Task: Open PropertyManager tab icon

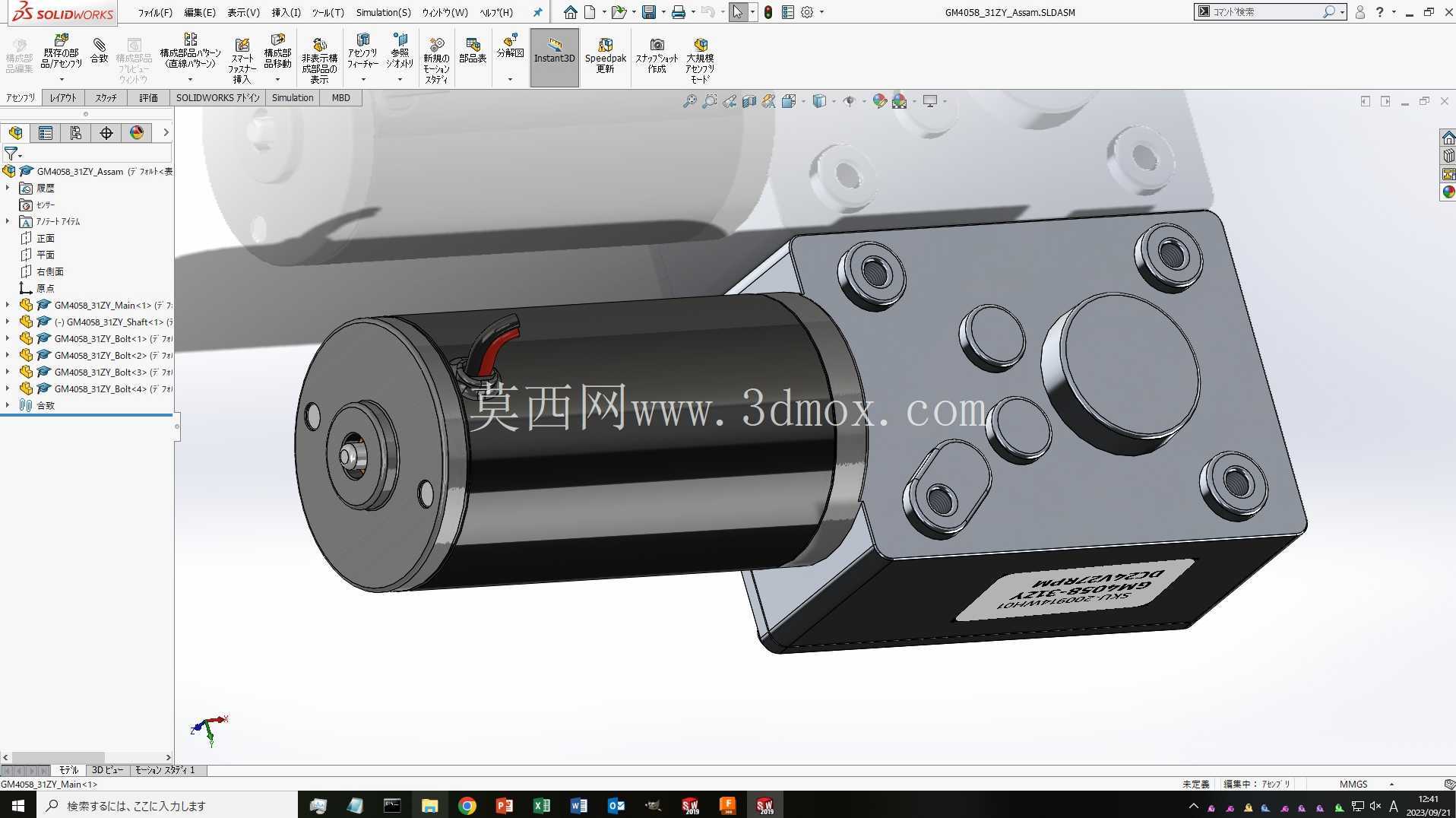Action: tap(46, 133)
